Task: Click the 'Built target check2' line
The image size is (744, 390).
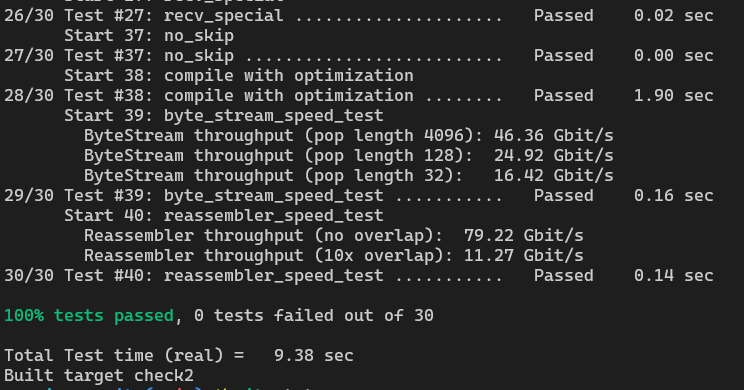Action: coord(99,376)
